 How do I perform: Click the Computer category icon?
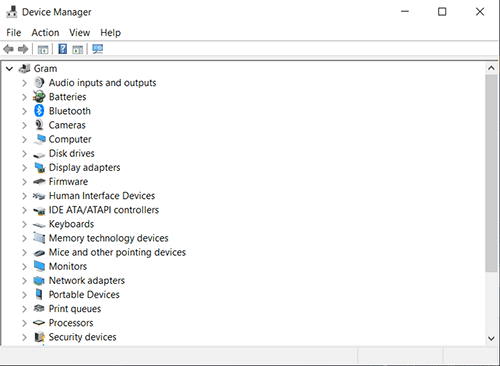coord(39,139)
